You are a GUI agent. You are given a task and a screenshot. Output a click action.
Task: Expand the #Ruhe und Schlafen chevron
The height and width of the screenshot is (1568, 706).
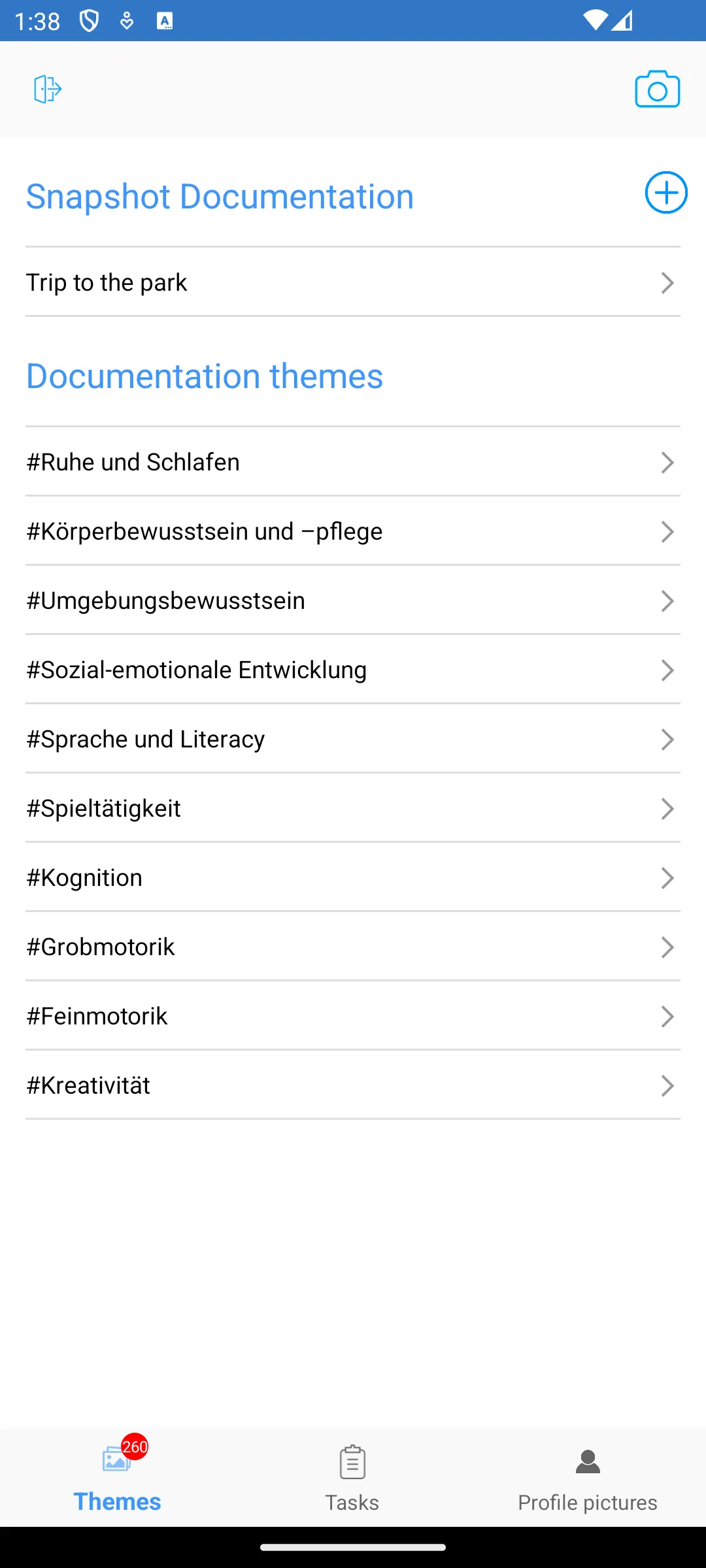pyautogui.click(x=667, y=463)
